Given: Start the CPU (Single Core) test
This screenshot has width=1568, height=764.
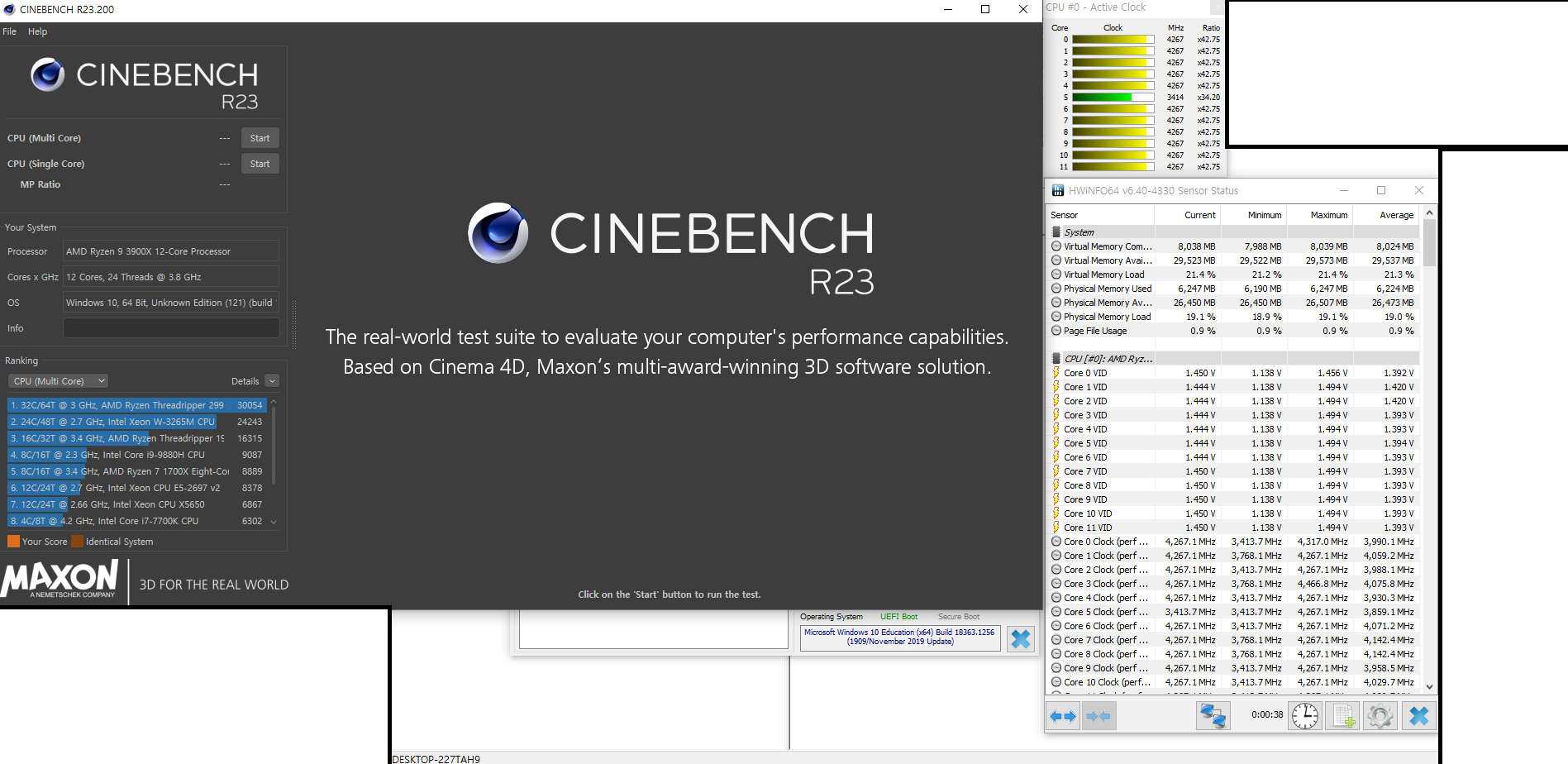Looking at the screenshot, I should tap(260, 164).
